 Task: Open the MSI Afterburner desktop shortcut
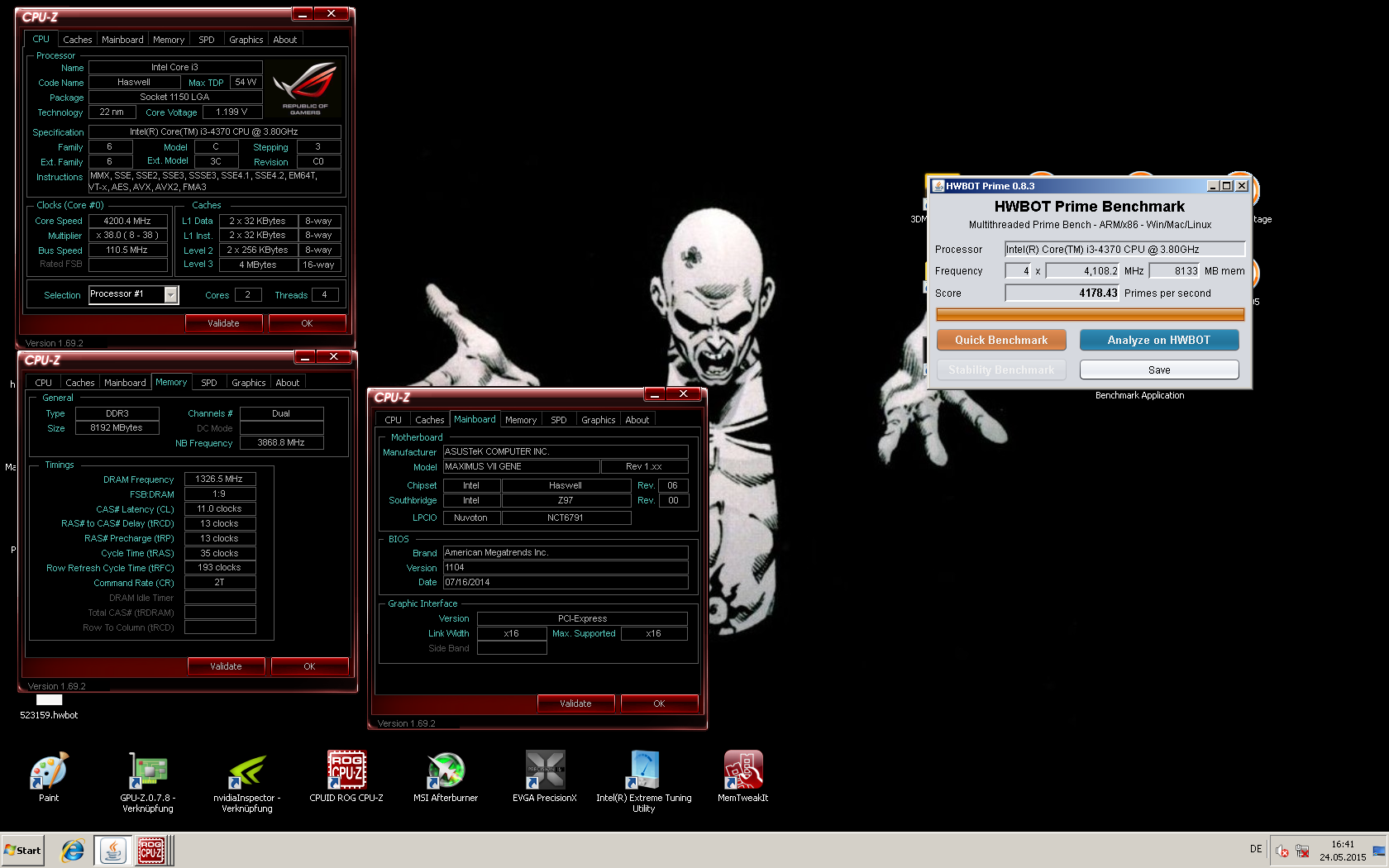click(x=446, y=777)
